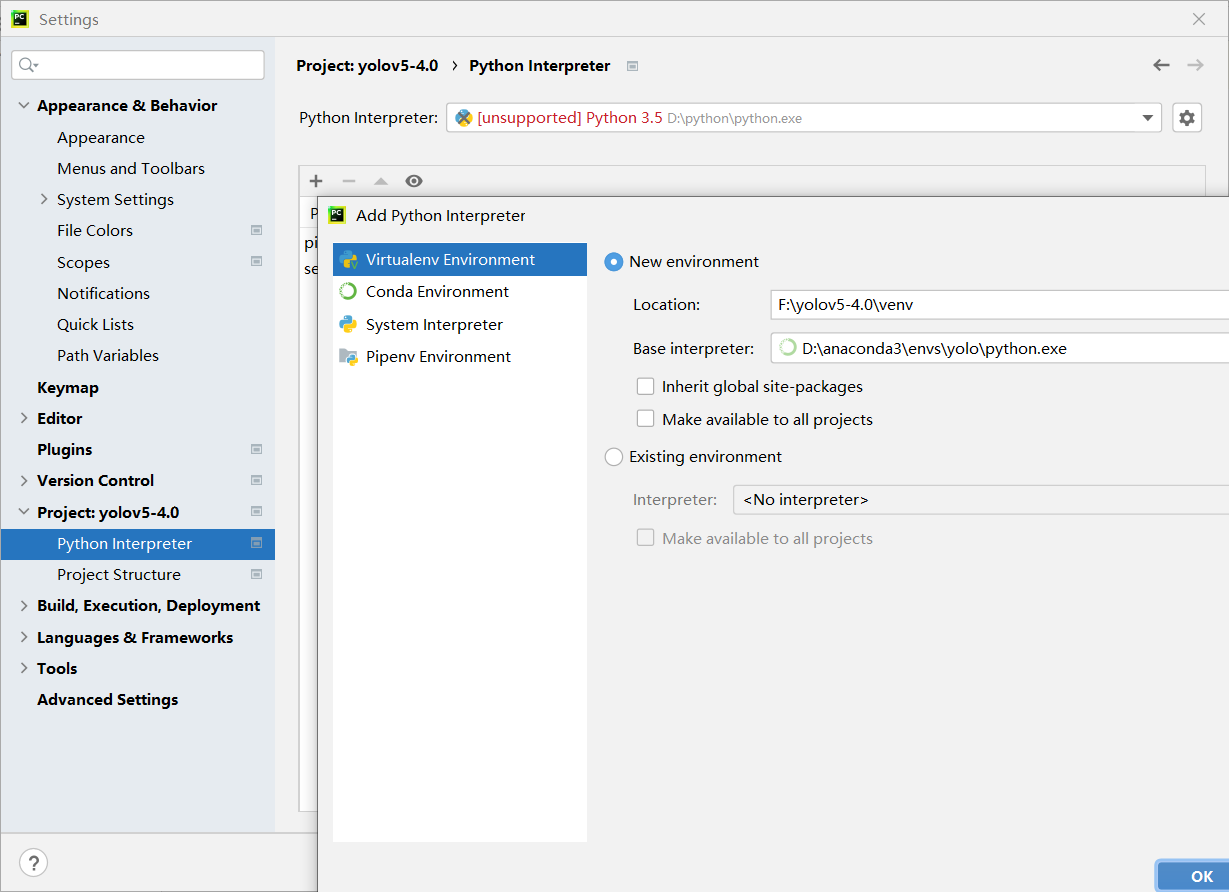Click the search icon in settings search box
Viewport: 1229px width, 892px height.
click(28, 65)
